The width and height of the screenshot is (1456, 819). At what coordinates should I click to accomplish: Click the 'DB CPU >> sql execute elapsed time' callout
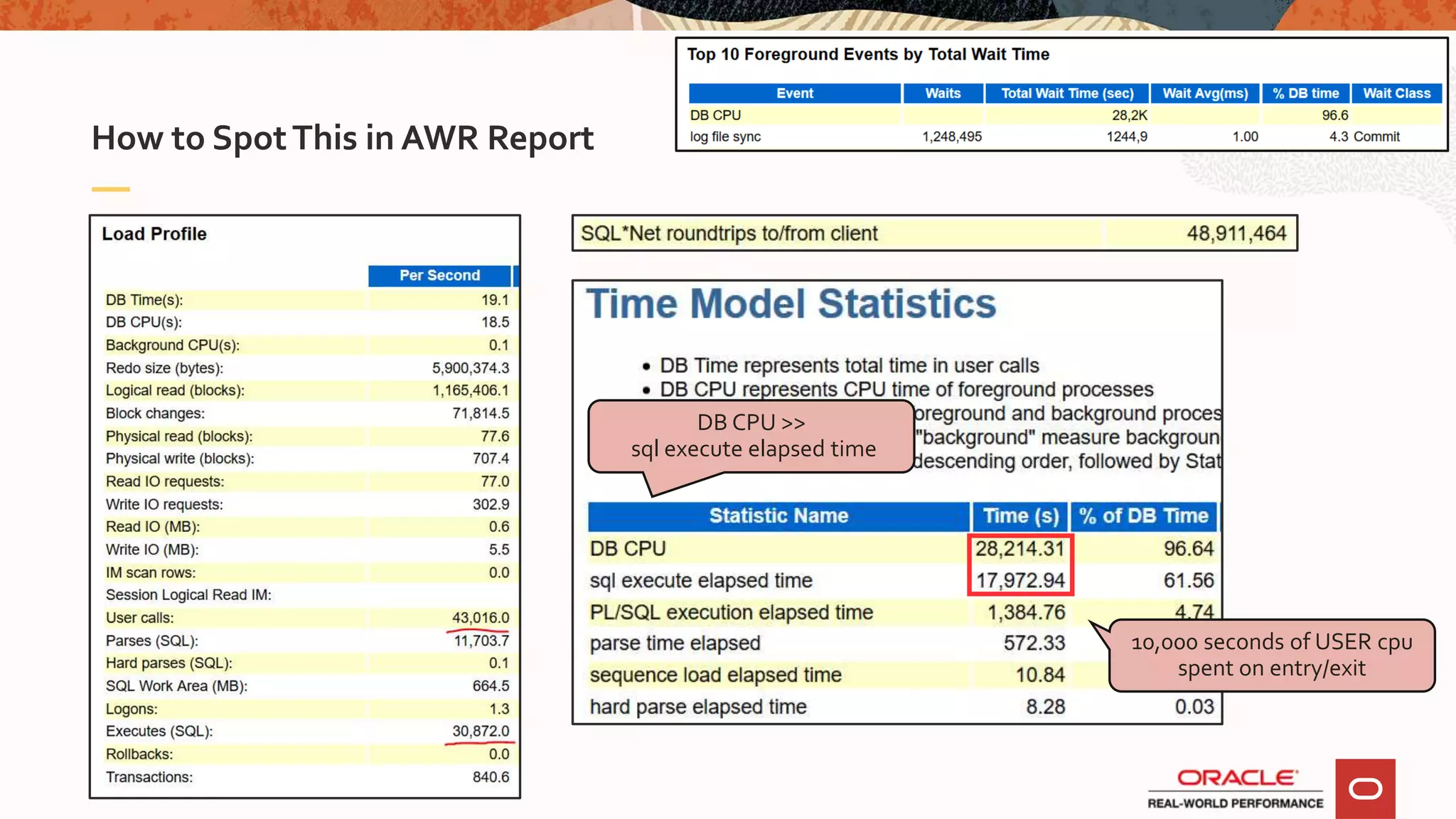[751, 436]
